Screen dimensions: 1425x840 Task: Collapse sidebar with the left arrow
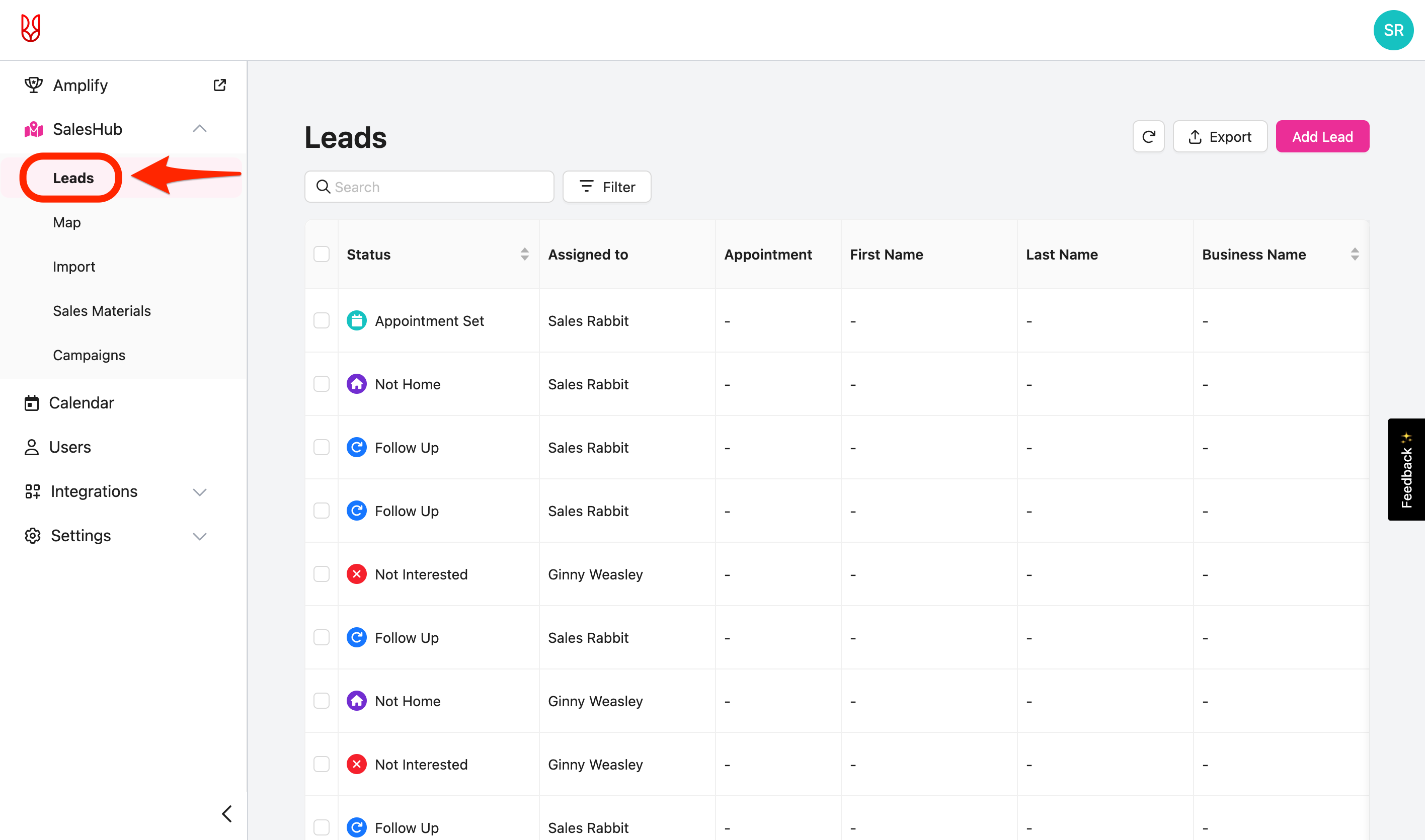tap(227, 813)
